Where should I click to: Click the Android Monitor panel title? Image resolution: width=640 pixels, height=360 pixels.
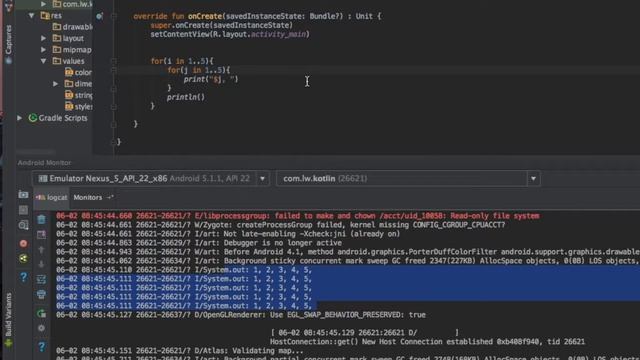point(44,162)
